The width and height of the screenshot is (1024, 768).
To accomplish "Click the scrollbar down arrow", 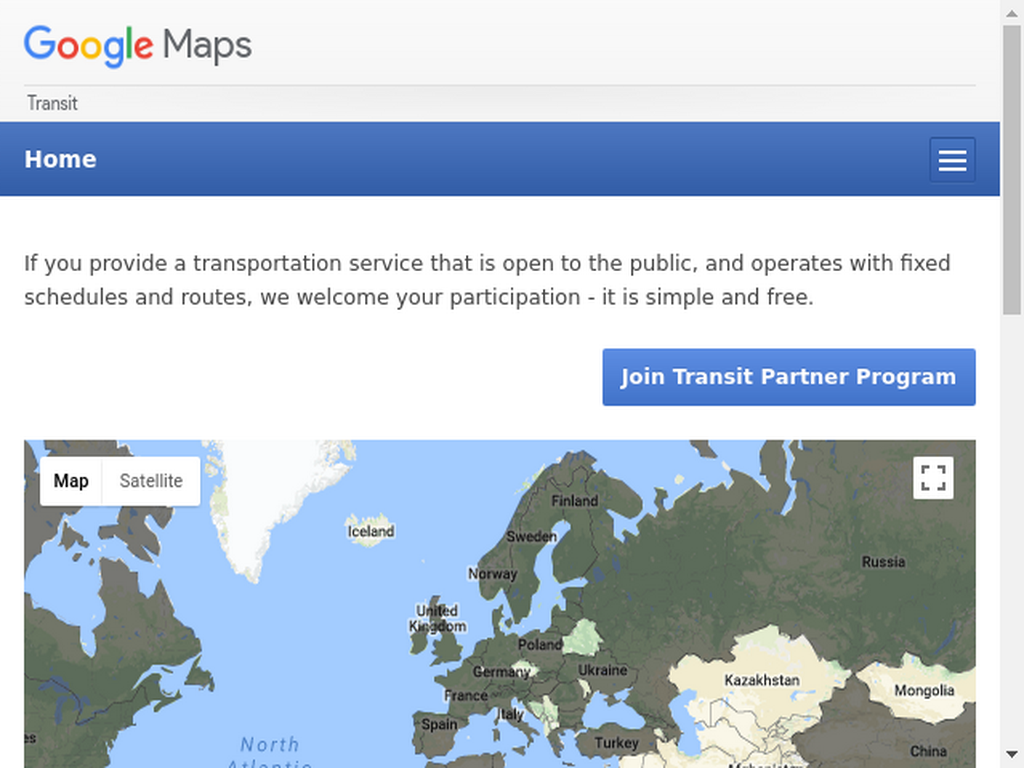I will click(x=1012, y=754).
